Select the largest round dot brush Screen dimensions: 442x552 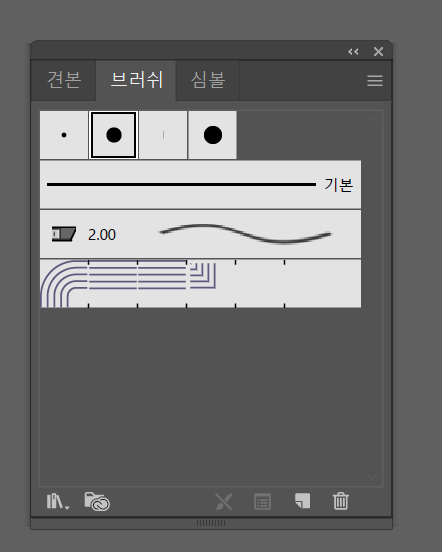click(213, 135)
